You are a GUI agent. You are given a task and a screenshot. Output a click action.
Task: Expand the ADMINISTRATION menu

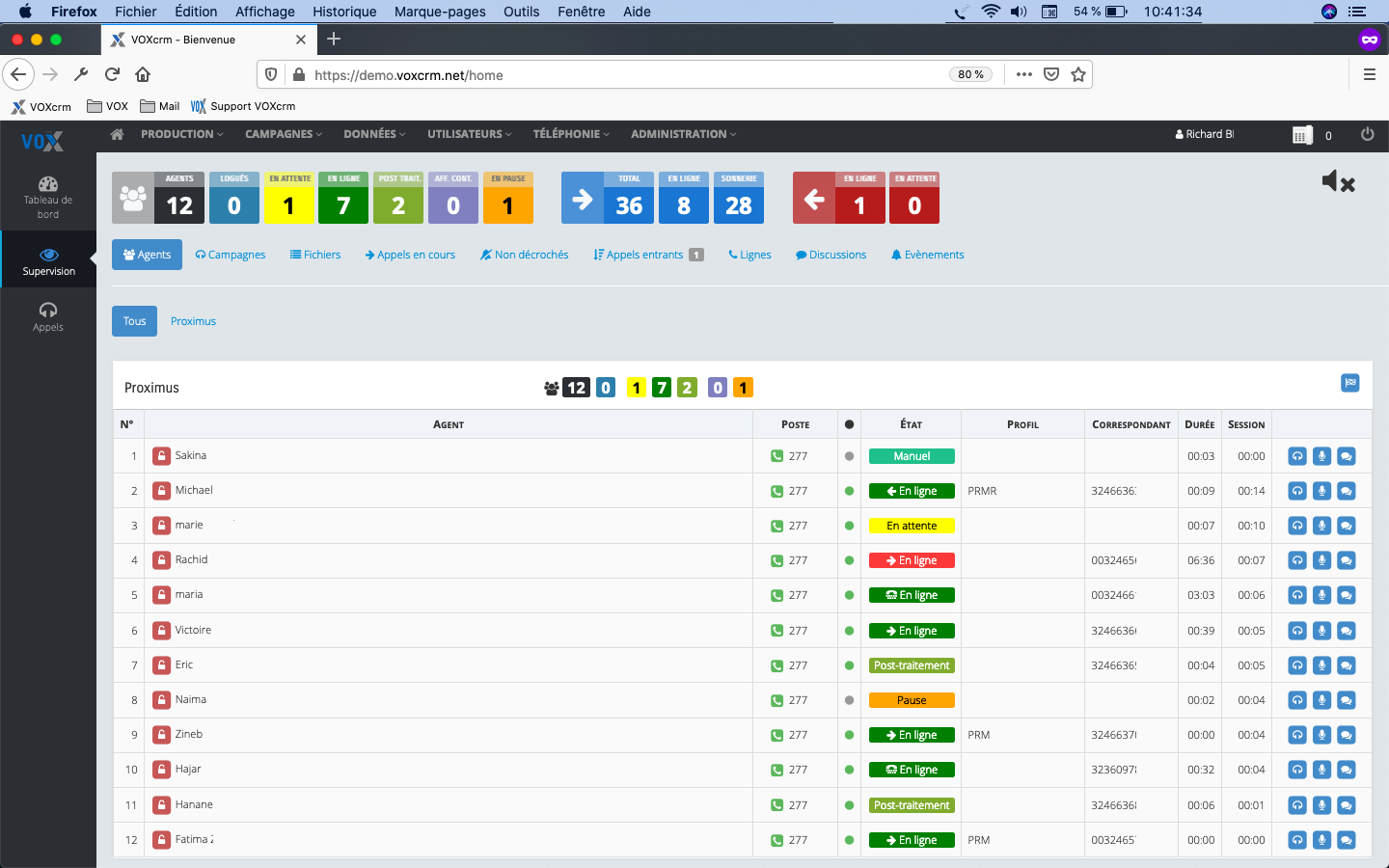tap(684, 134)
